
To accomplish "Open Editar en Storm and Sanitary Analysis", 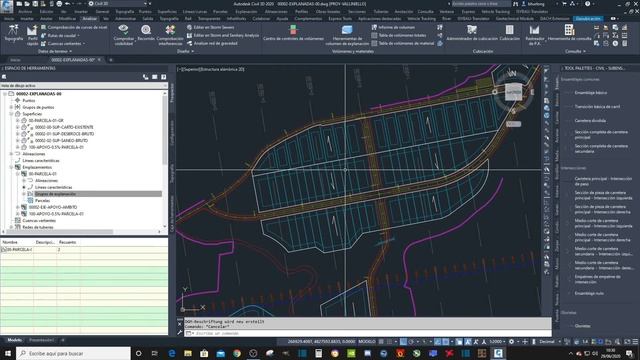I will pos(223,36).
